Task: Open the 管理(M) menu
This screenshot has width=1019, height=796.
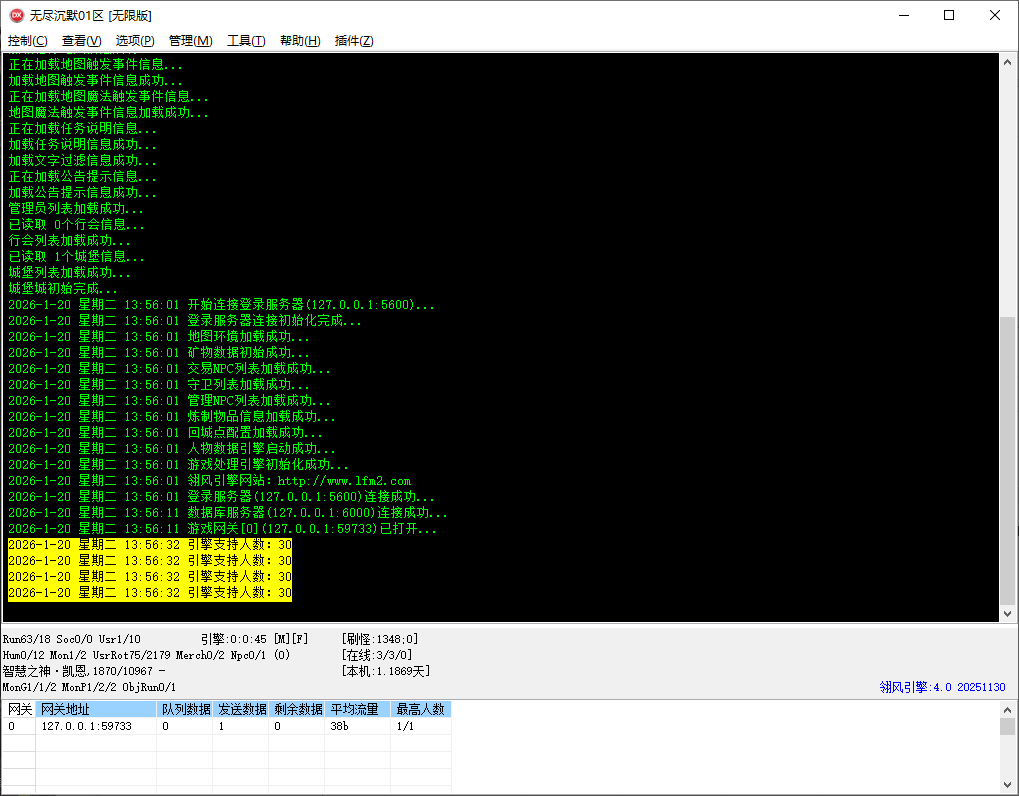Action: [190, 41]
